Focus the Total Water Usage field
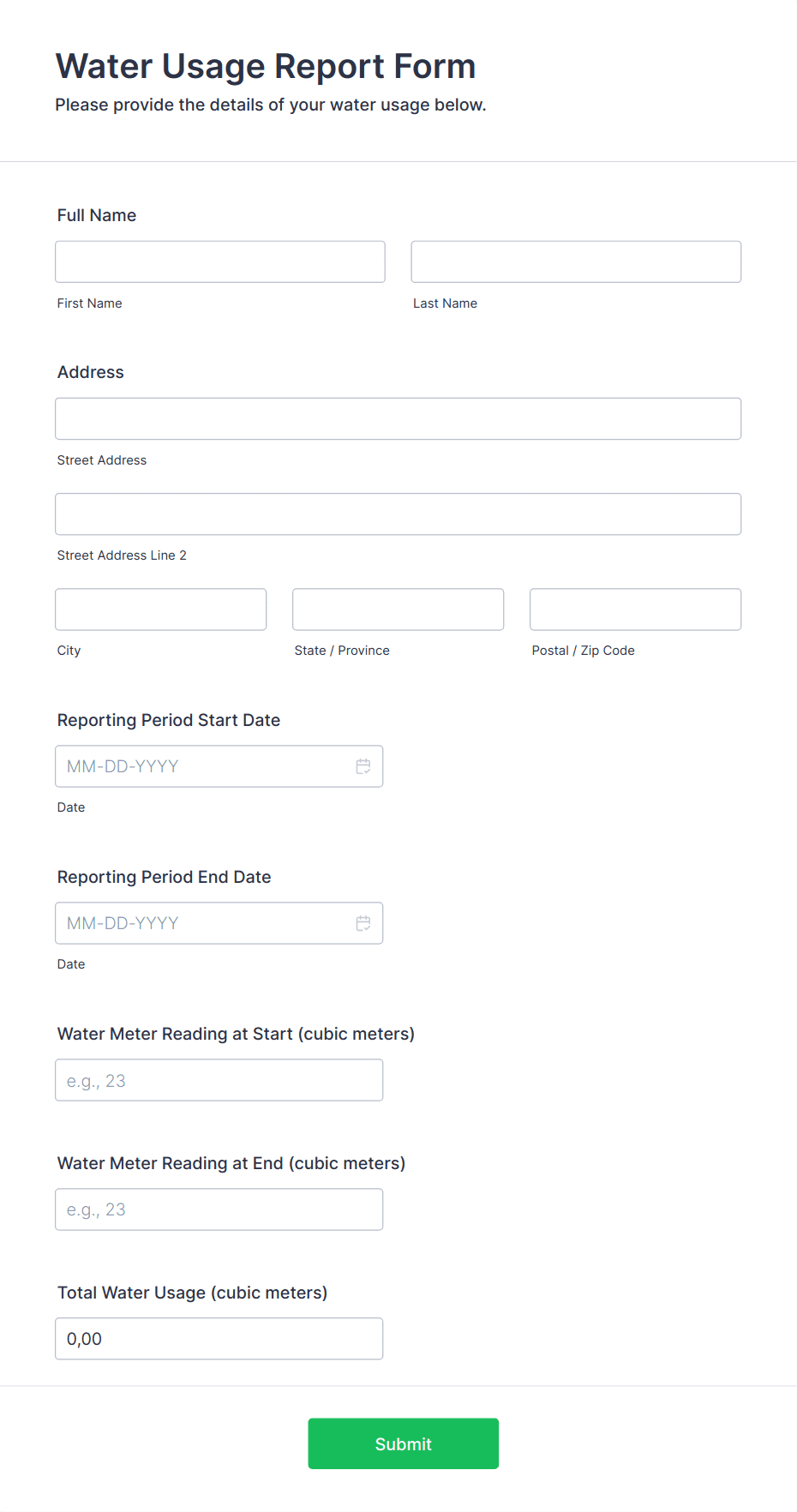The width and height of the screenshot is (797, 1512). click(x=219, y=1339)
